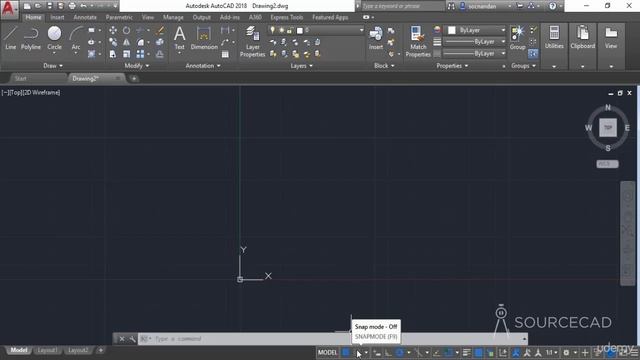
Task: Toggle Group Selection on/off in Groups panel
Action: [533, 54]
